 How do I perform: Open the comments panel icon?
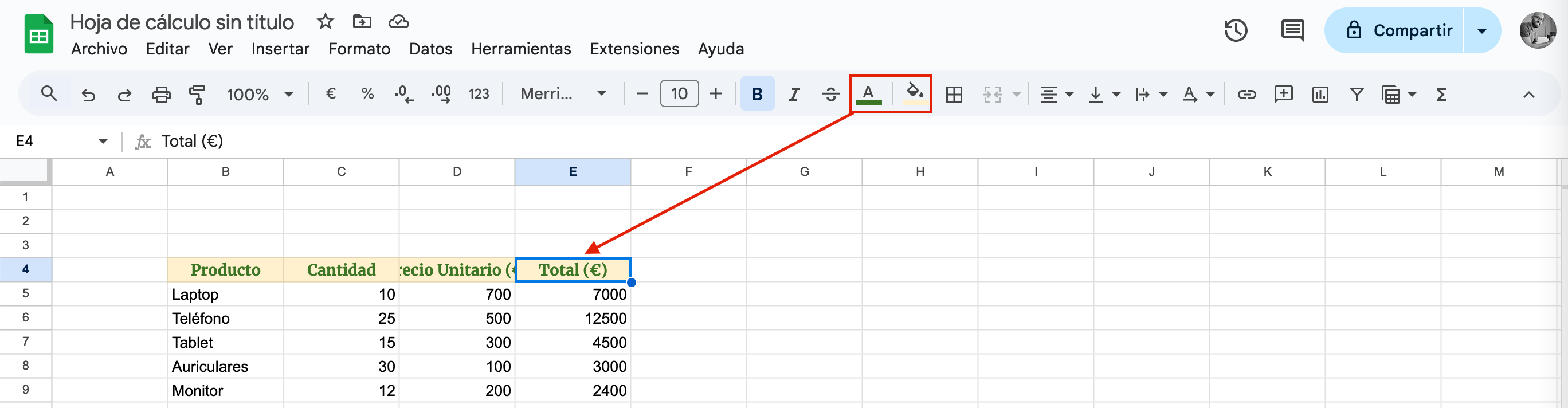(1292, 30)
